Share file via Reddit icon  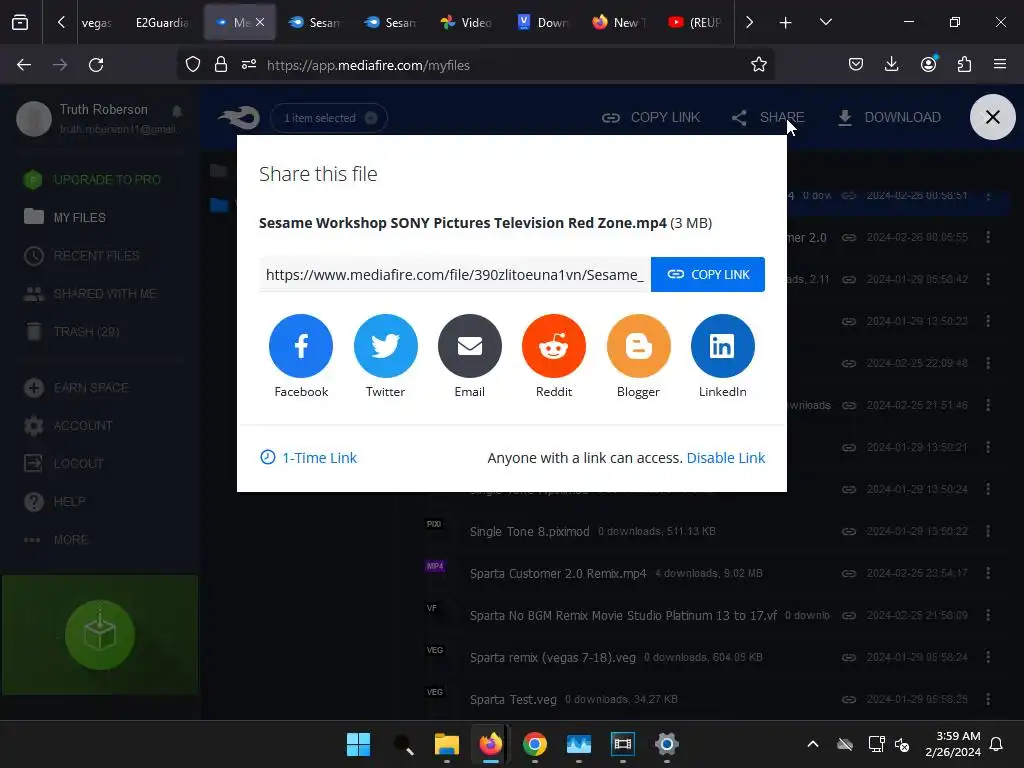click(554, 346)
